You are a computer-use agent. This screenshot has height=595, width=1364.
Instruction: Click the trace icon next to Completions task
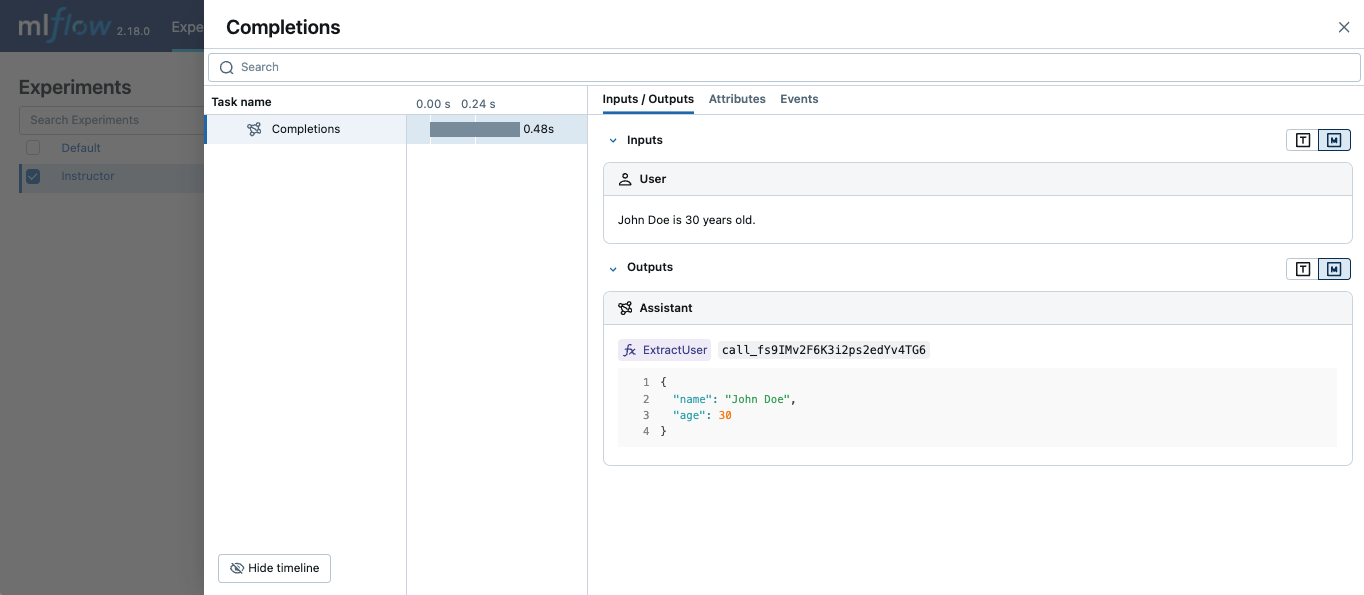tap(252, 129)
